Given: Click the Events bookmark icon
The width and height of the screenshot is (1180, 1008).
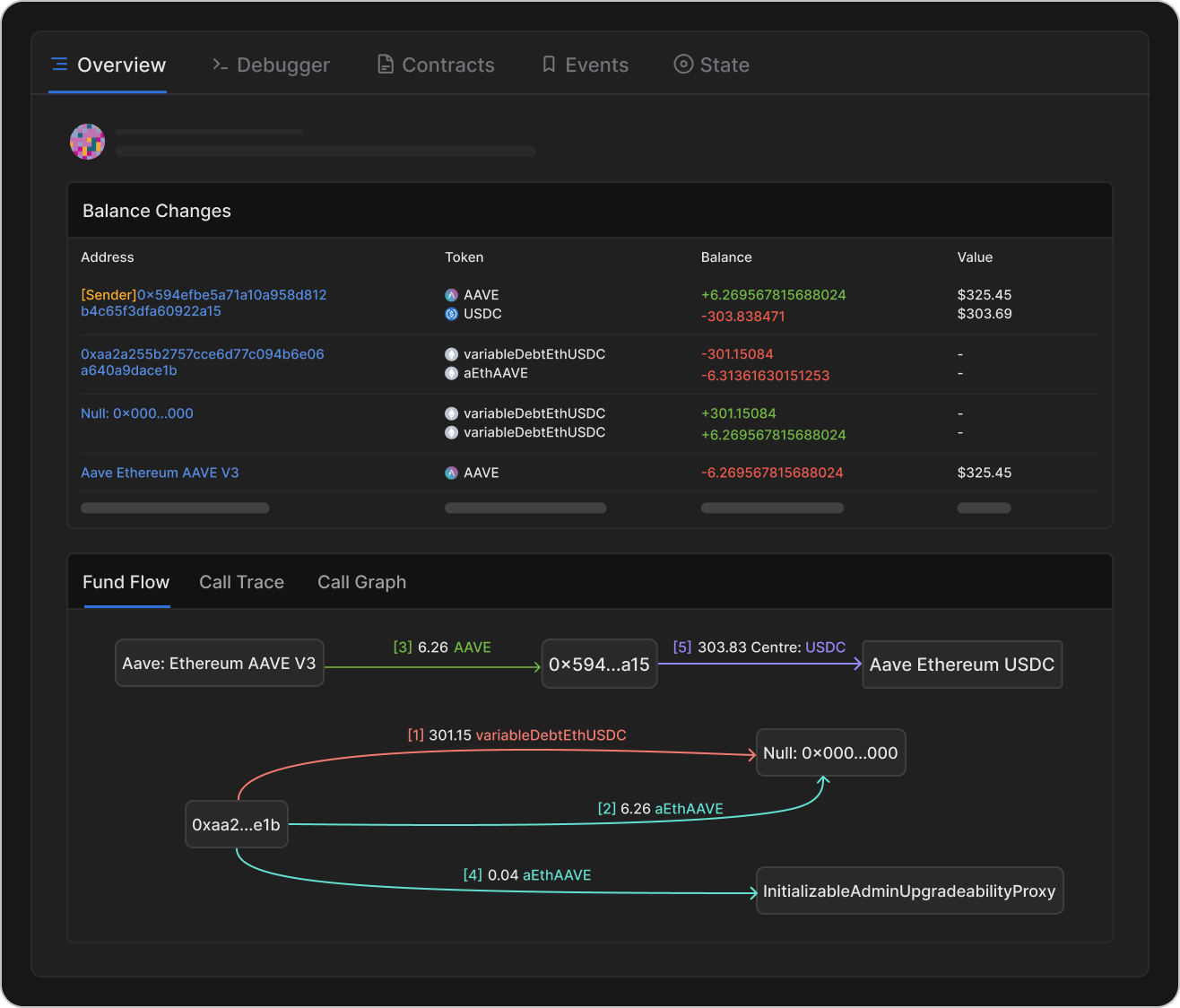Looking at the screenshot, I should point(549,65).
